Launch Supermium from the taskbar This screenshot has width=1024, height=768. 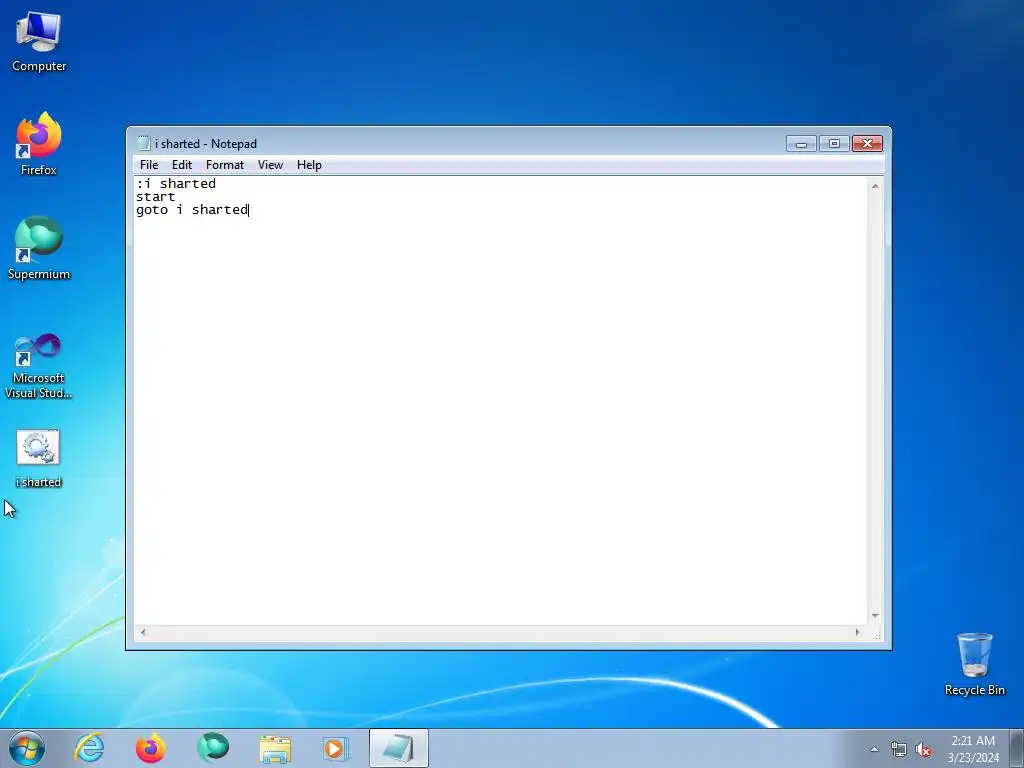click(213, 748)
